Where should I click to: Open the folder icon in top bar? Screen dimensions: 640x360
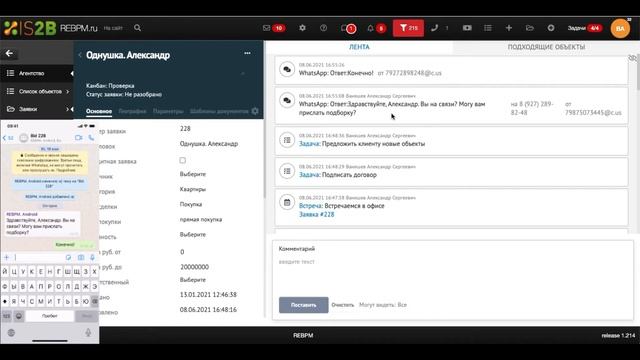530,28
